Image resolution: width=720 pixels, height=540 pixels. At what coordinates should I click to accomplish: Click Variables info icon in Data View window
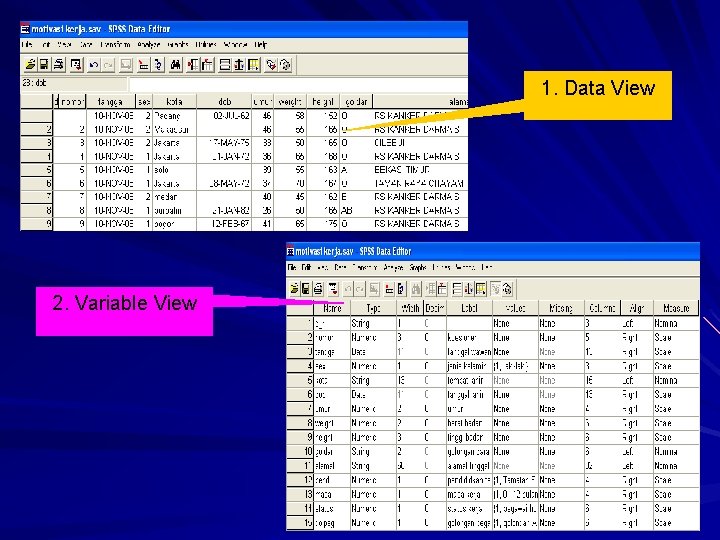158,65
